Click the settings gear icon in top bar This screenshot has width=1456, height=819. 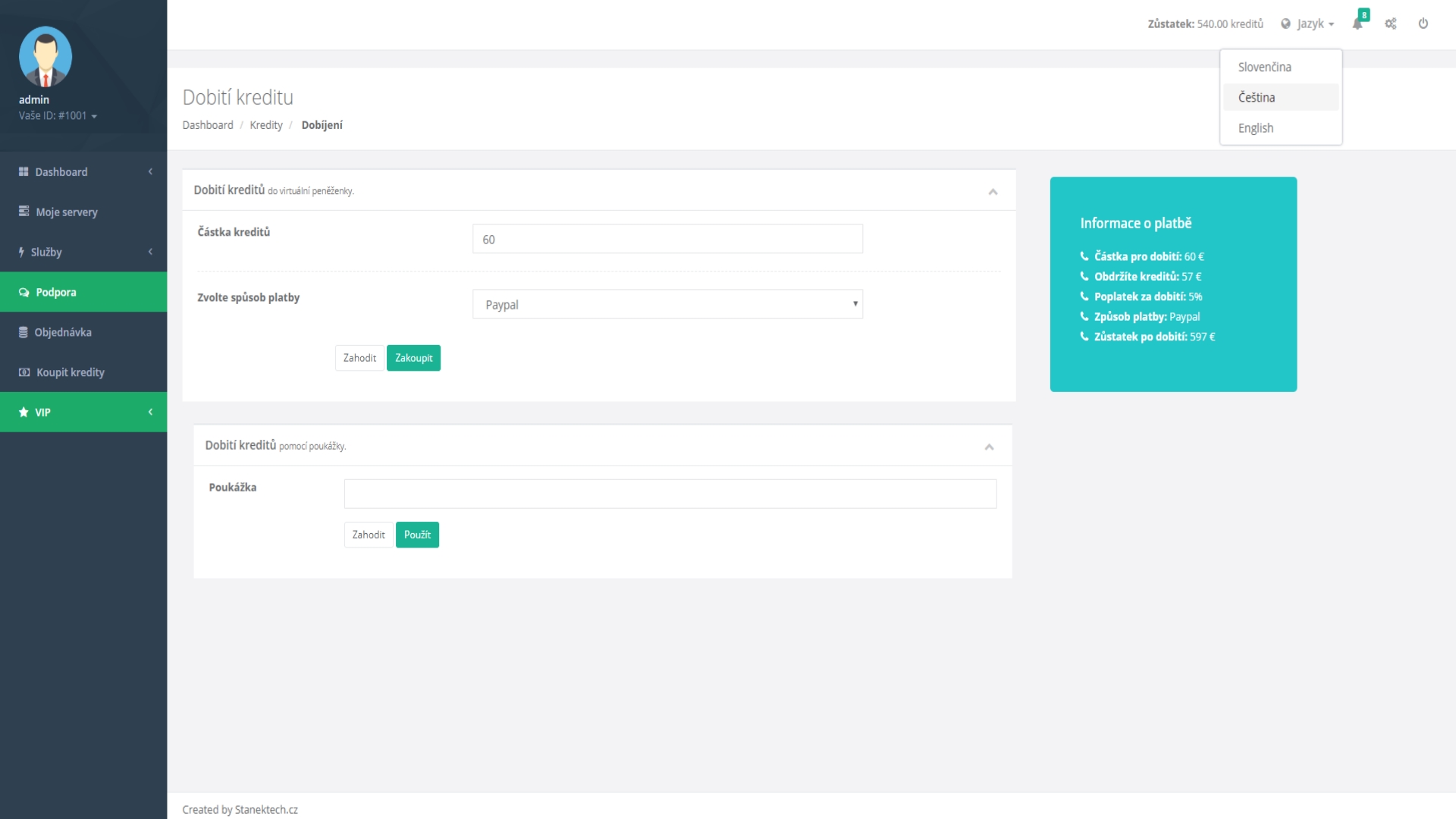[x=1391, y=24]
